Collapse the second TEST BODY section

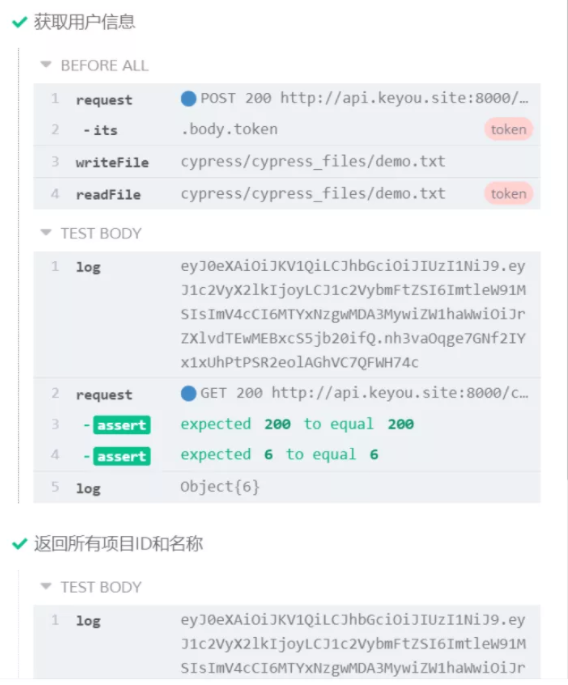(46, 586)
